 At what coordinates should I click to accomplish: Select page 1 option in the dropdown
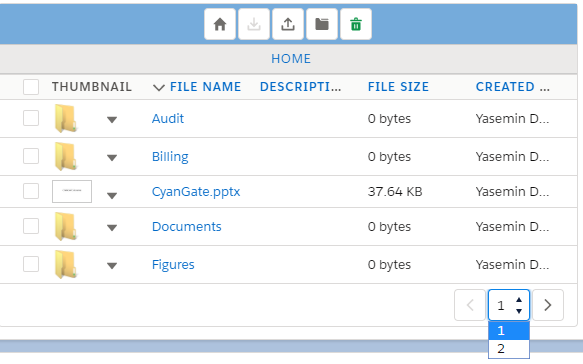[509, 331]
